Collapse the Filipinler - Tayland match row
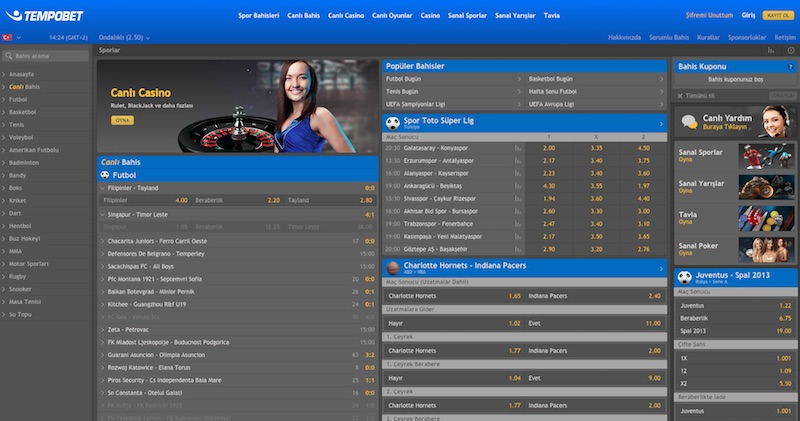The width and height of the screenshot is (800, 421). 238,188
